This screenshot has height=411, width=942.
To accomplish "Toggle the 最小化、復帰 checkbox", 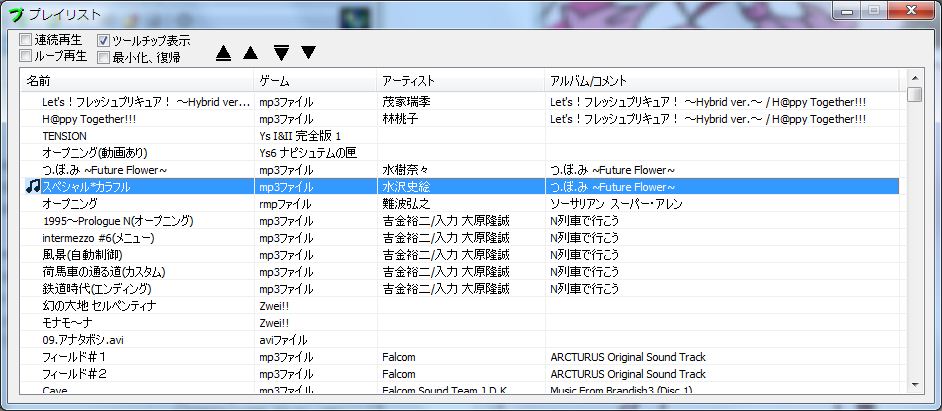I will pyautogui.click(x=104, y=57).
